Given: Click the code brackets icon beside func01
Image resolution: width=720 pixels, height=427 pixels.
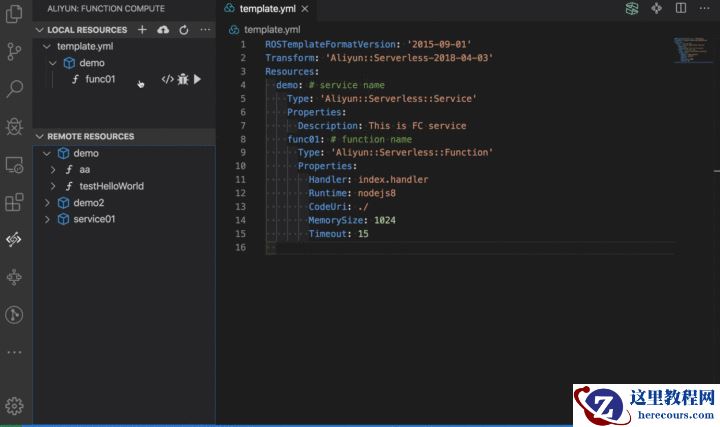Looking at the screenshot, I should (x=168, y=79).
